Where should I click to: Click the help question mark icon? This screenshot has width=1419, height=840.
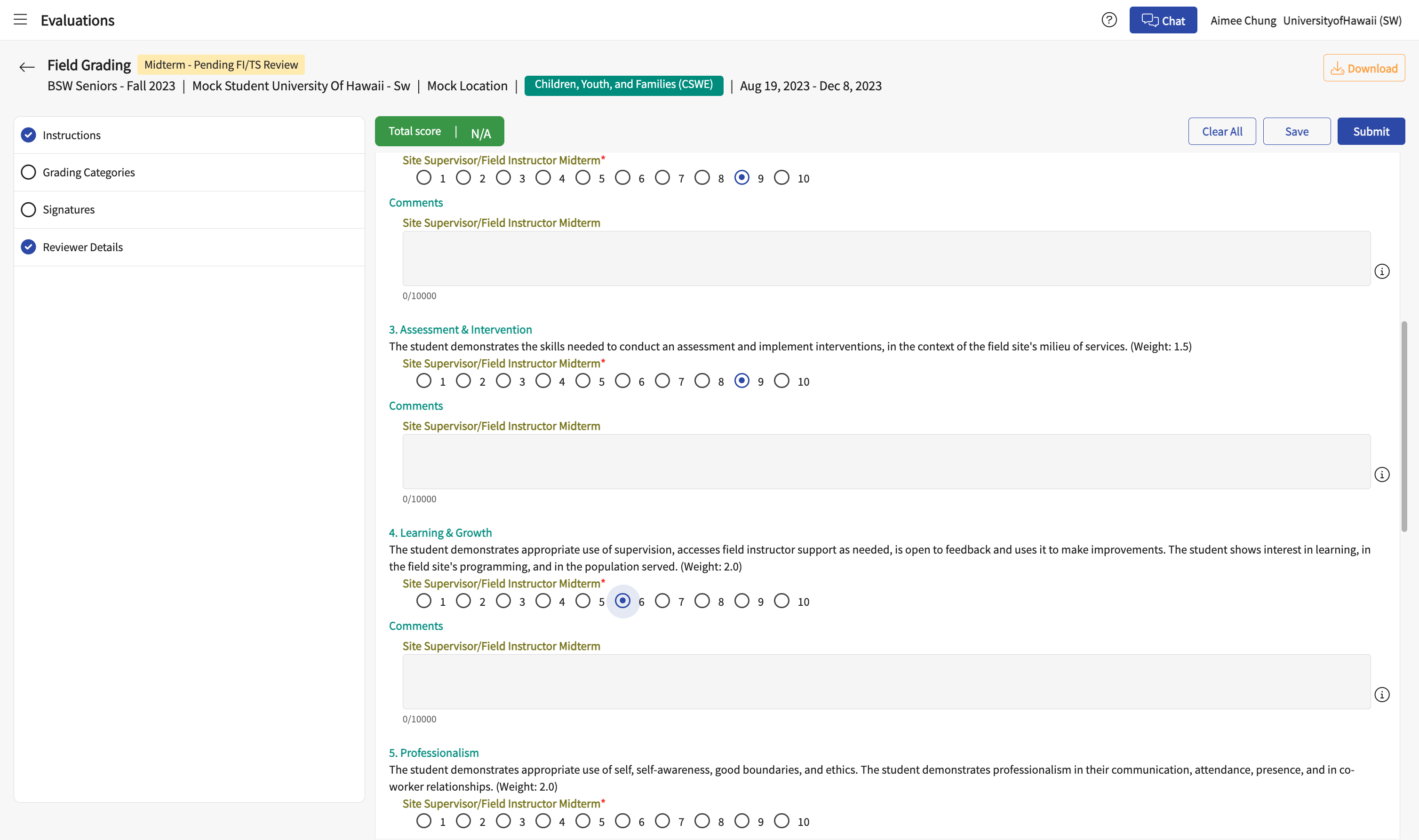1108,20
